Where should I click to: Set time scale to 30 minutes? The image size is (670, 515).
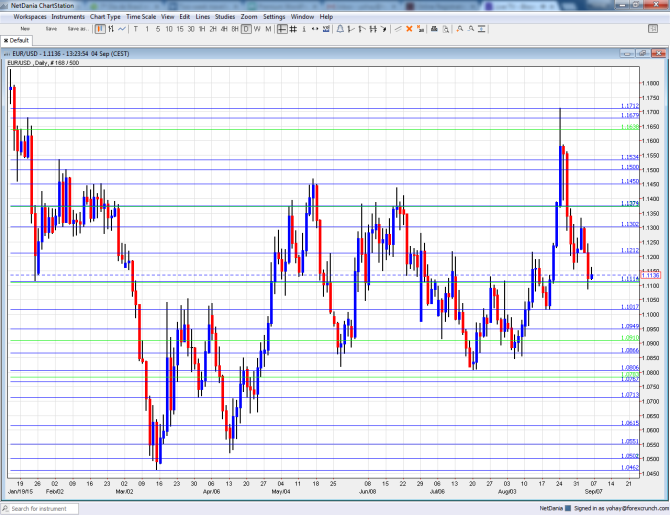click(191, 29)
